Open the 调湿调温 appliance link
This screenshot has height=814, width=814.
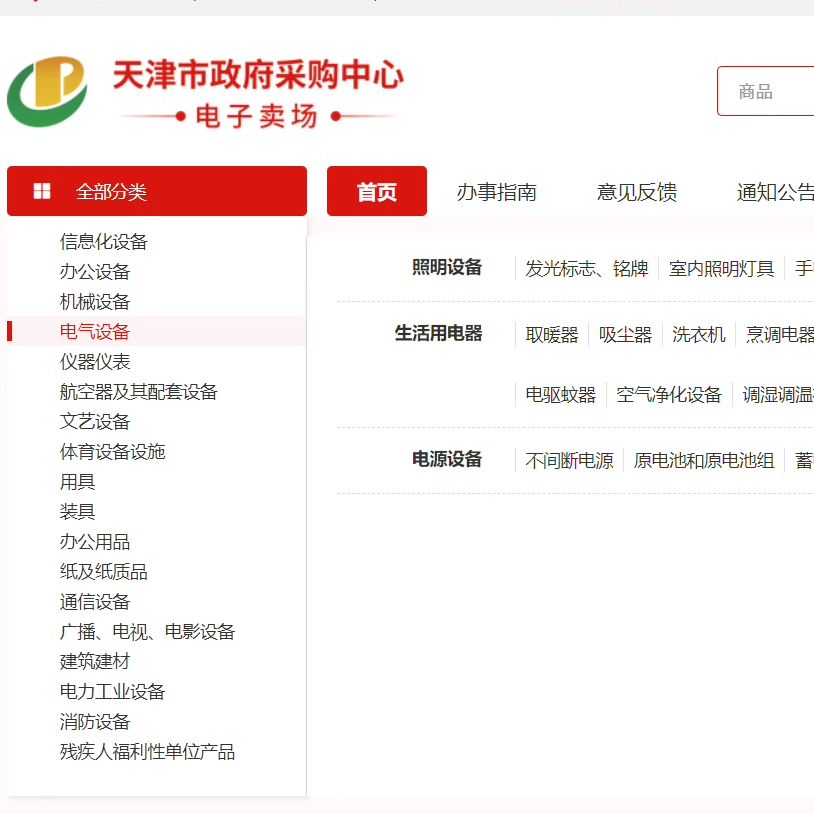point(778,395)
